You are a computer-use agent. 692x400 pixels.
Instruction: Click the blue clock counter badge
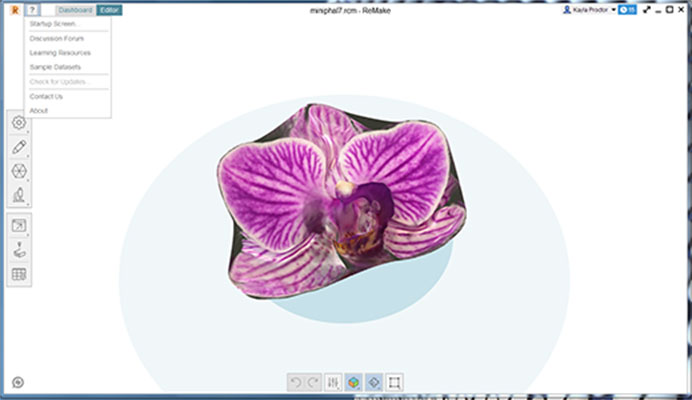627,10
